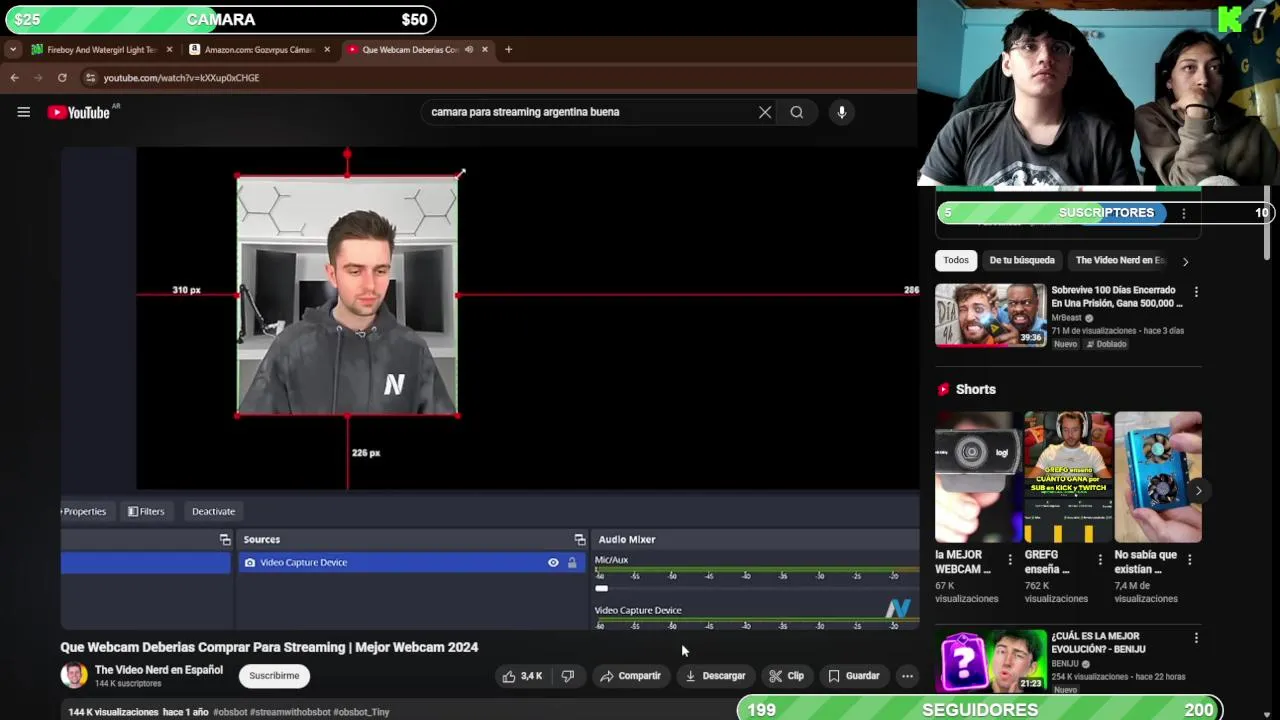Open options for la MEJOR WEBCAM short
The image size is (1280, 720).
1010,560
